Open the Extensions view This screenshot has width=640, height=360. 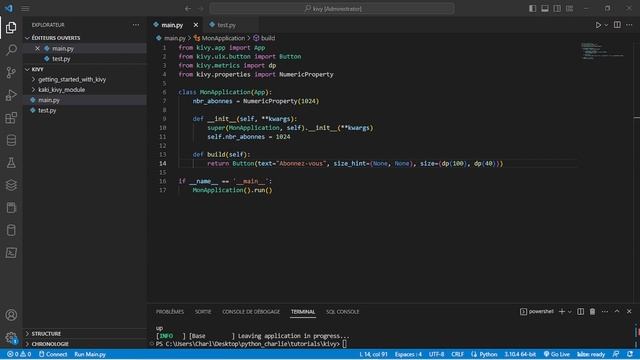coord(11,118)
